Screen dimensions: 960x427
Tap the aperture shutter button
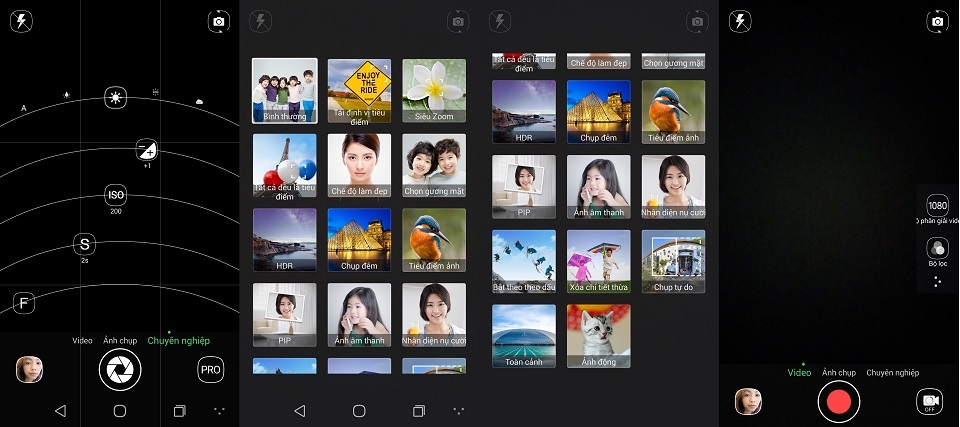click(x=120, y=370)
